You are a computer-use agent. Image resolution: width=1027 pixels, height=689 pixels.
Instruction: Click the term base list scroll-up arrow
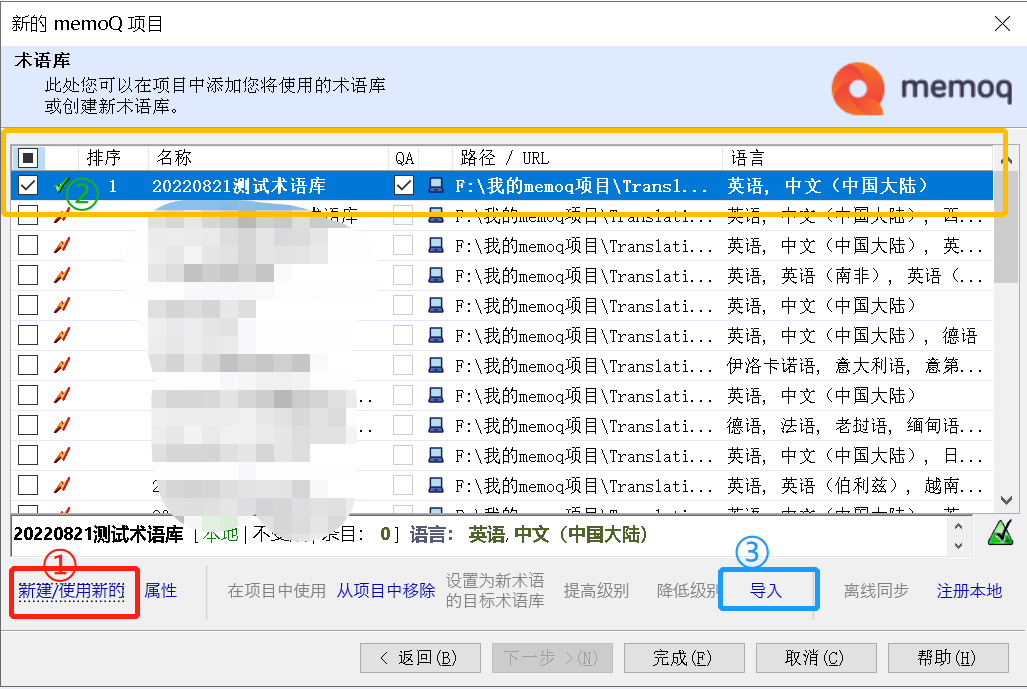click(1007, 159)
